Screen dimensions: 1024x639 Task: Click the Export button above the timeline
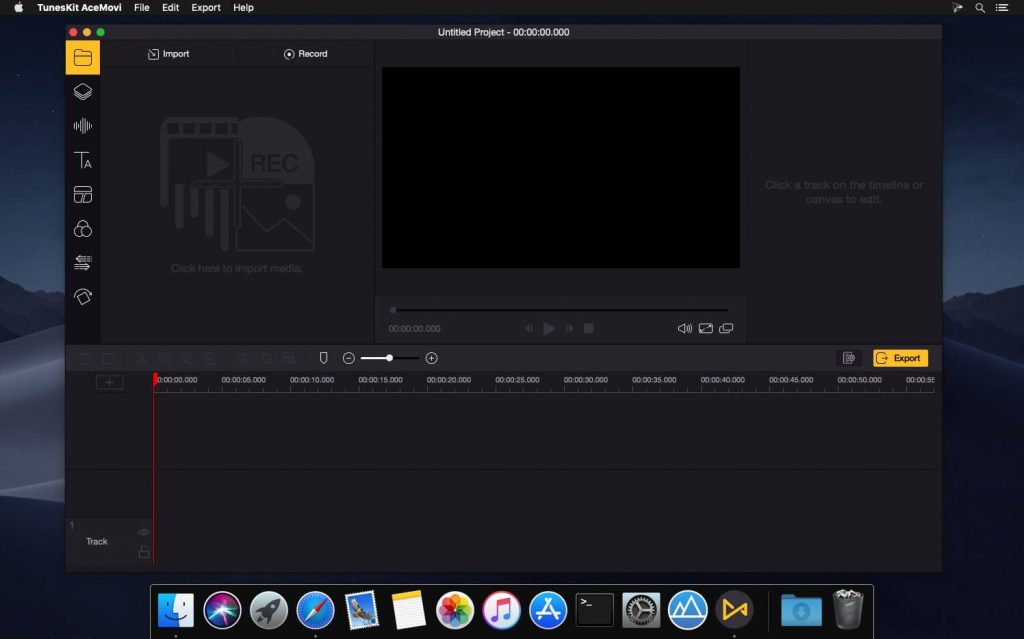(899, 357)
